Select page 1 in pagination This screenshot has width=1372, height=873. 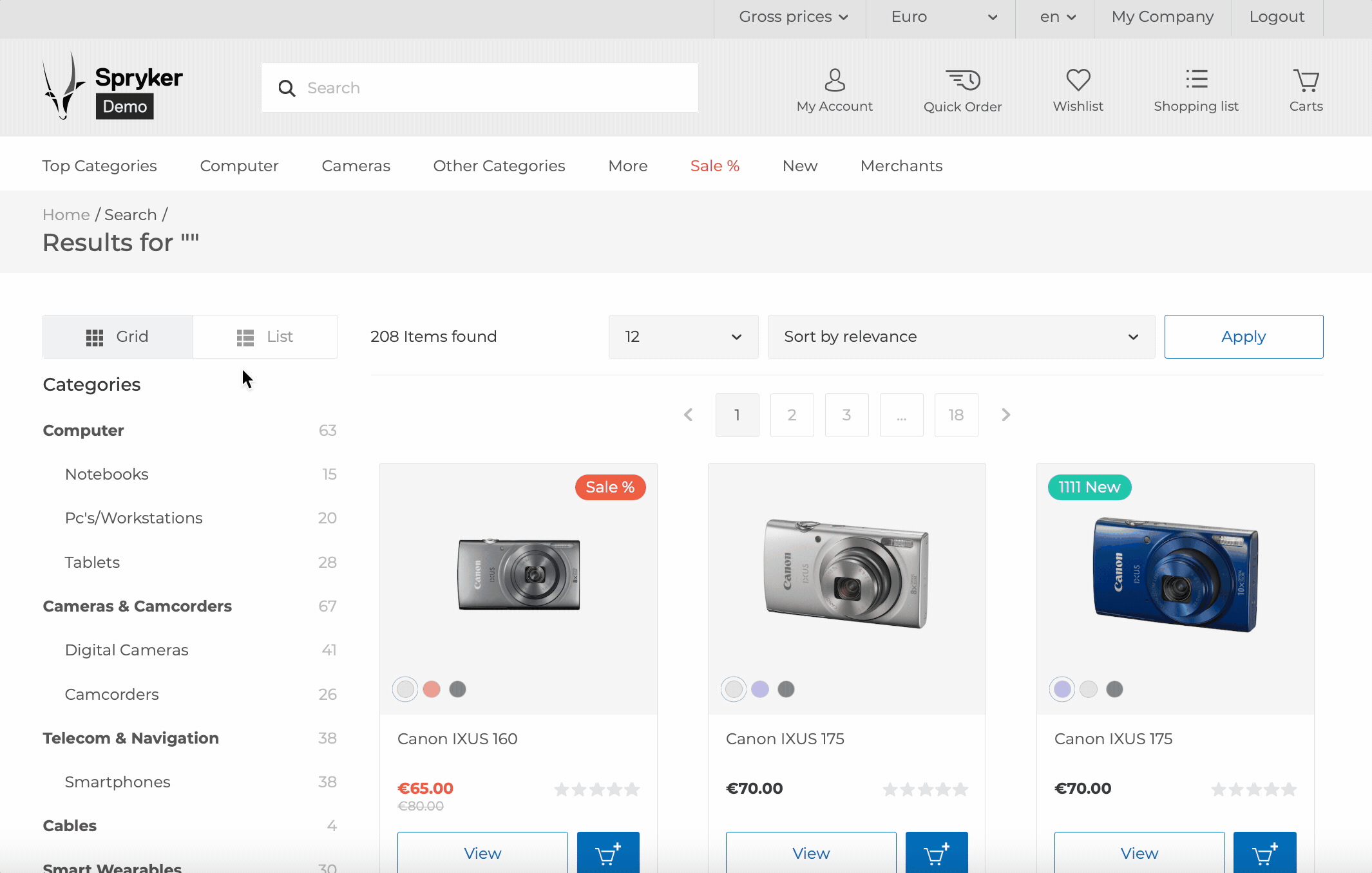click(x=737, y=415)
